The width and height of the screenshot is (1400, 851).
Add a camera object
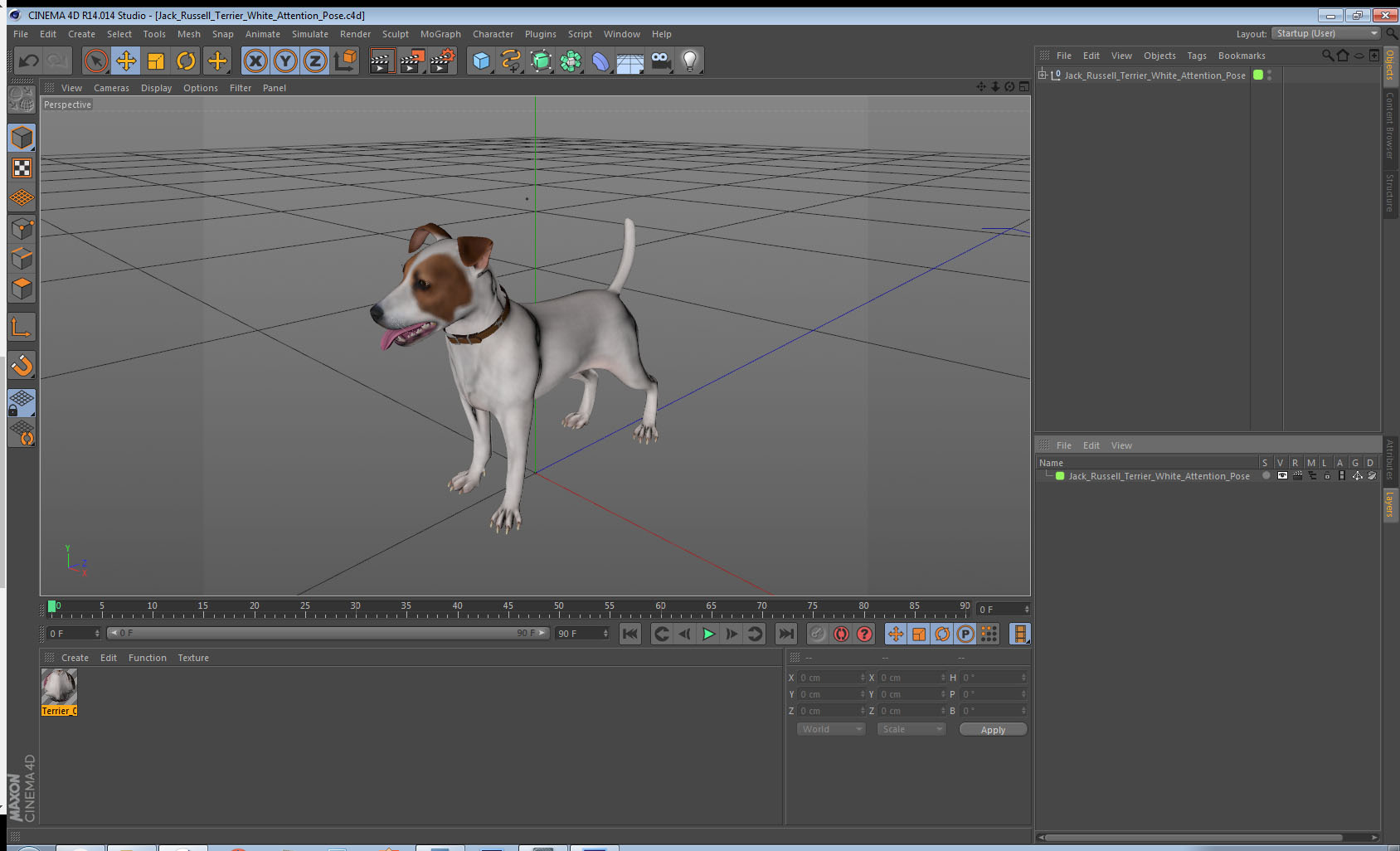[x=660, y=61]
